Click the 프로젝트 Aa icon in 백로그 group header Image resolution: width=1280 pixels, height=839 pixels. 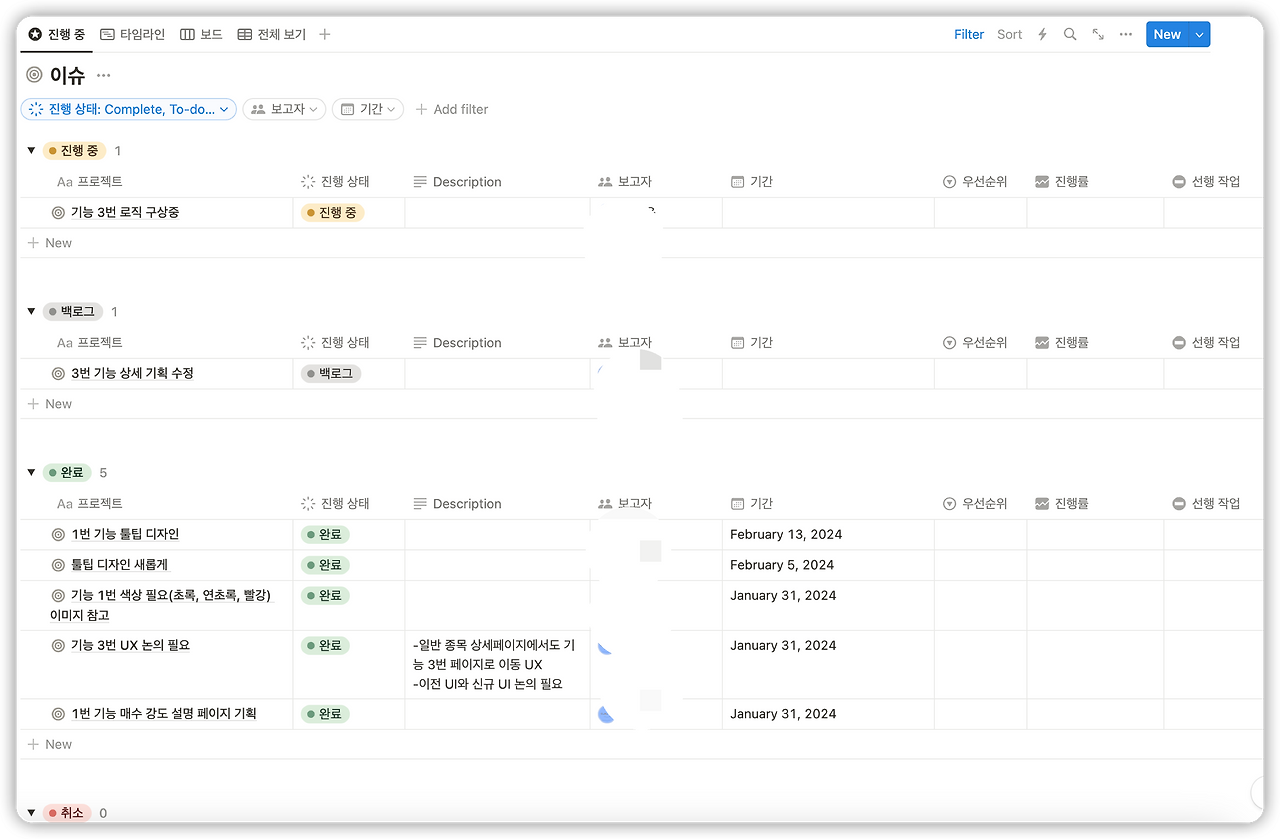65,343
